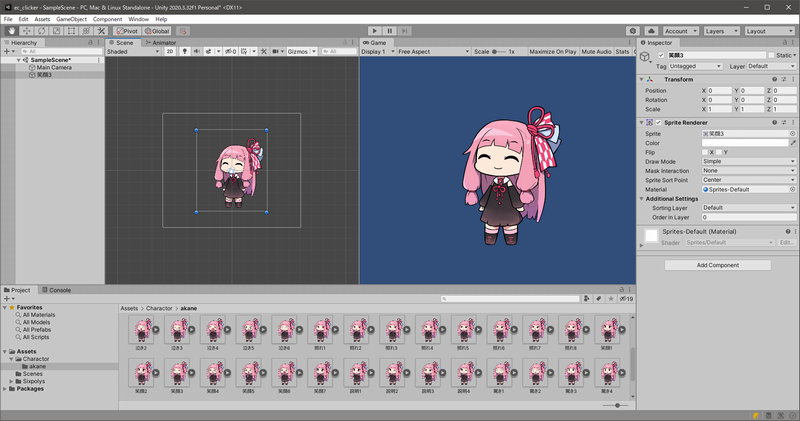Check Flip Y
The image size is (800, 421).
(719, 152)
